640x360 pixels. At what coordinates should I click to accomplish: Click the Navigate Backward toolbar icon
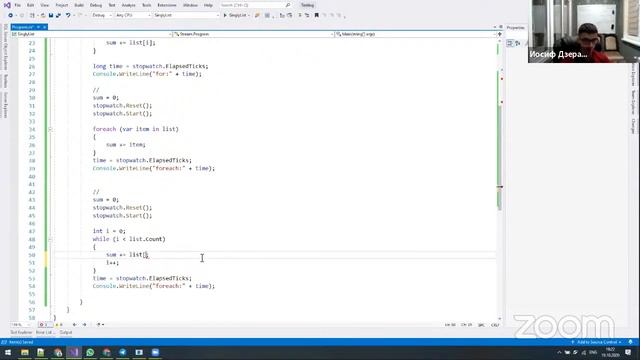11,15
